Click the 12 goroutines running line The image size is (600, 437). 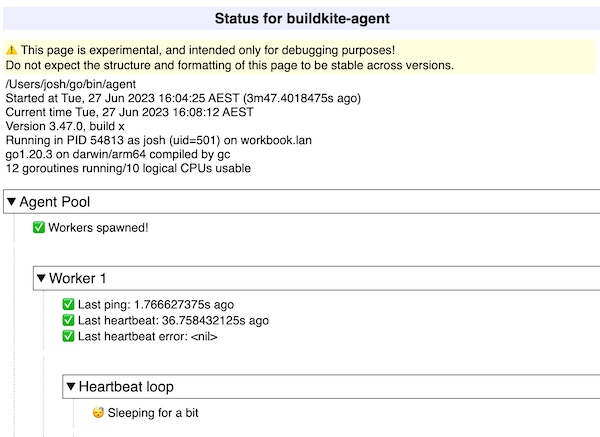click(128, 168)
